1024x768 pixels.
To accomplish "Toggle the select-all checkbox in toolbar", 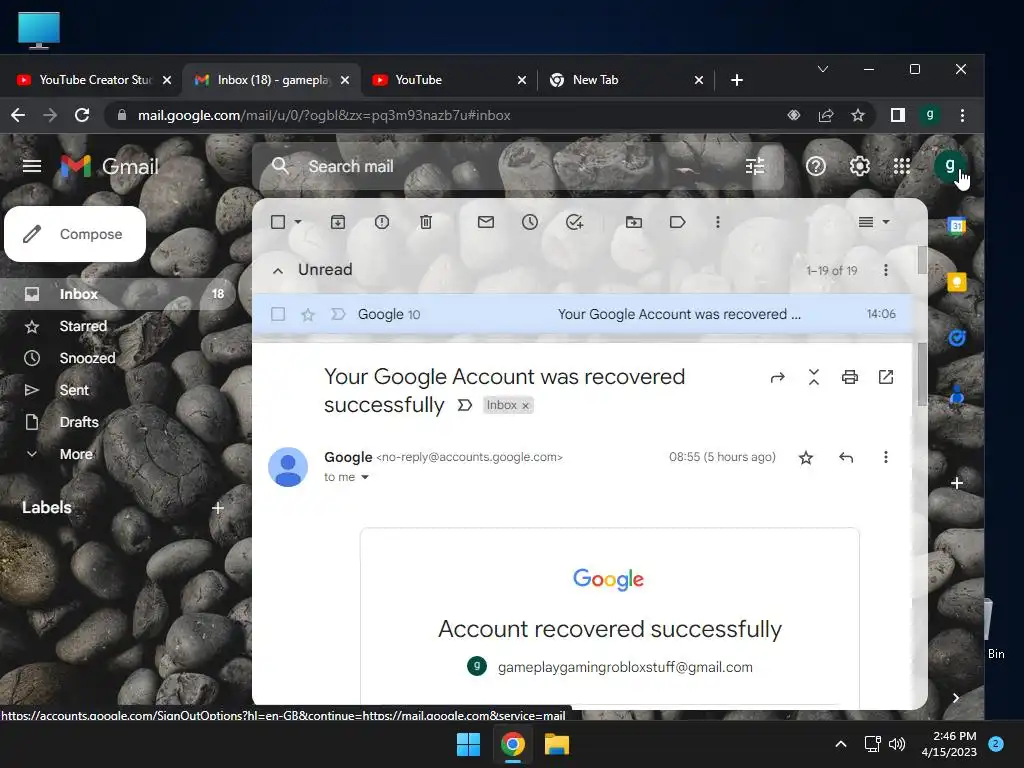I will pos(278,222).
